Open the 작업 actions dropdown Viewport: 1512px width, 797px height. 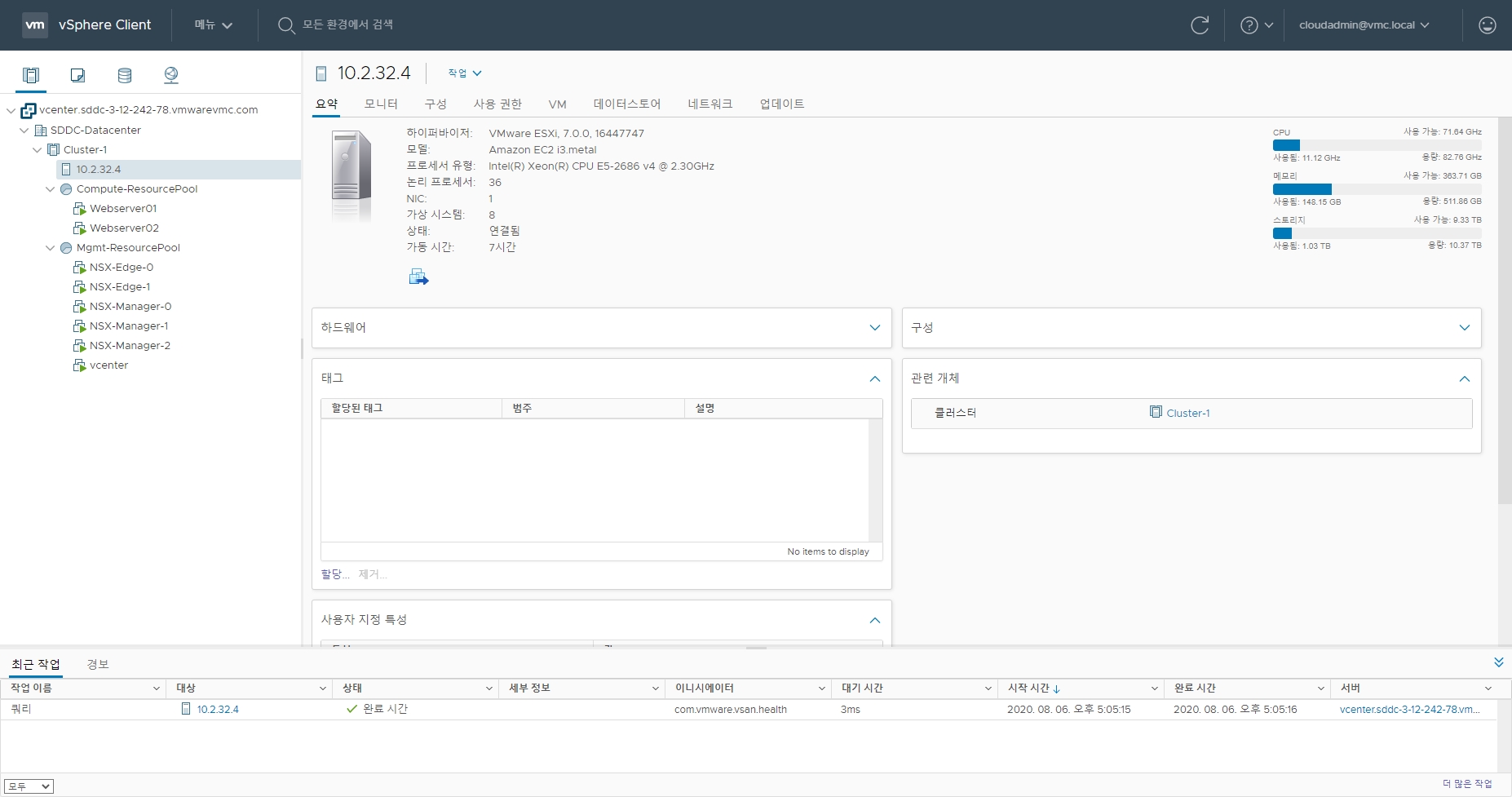(465, 73)
